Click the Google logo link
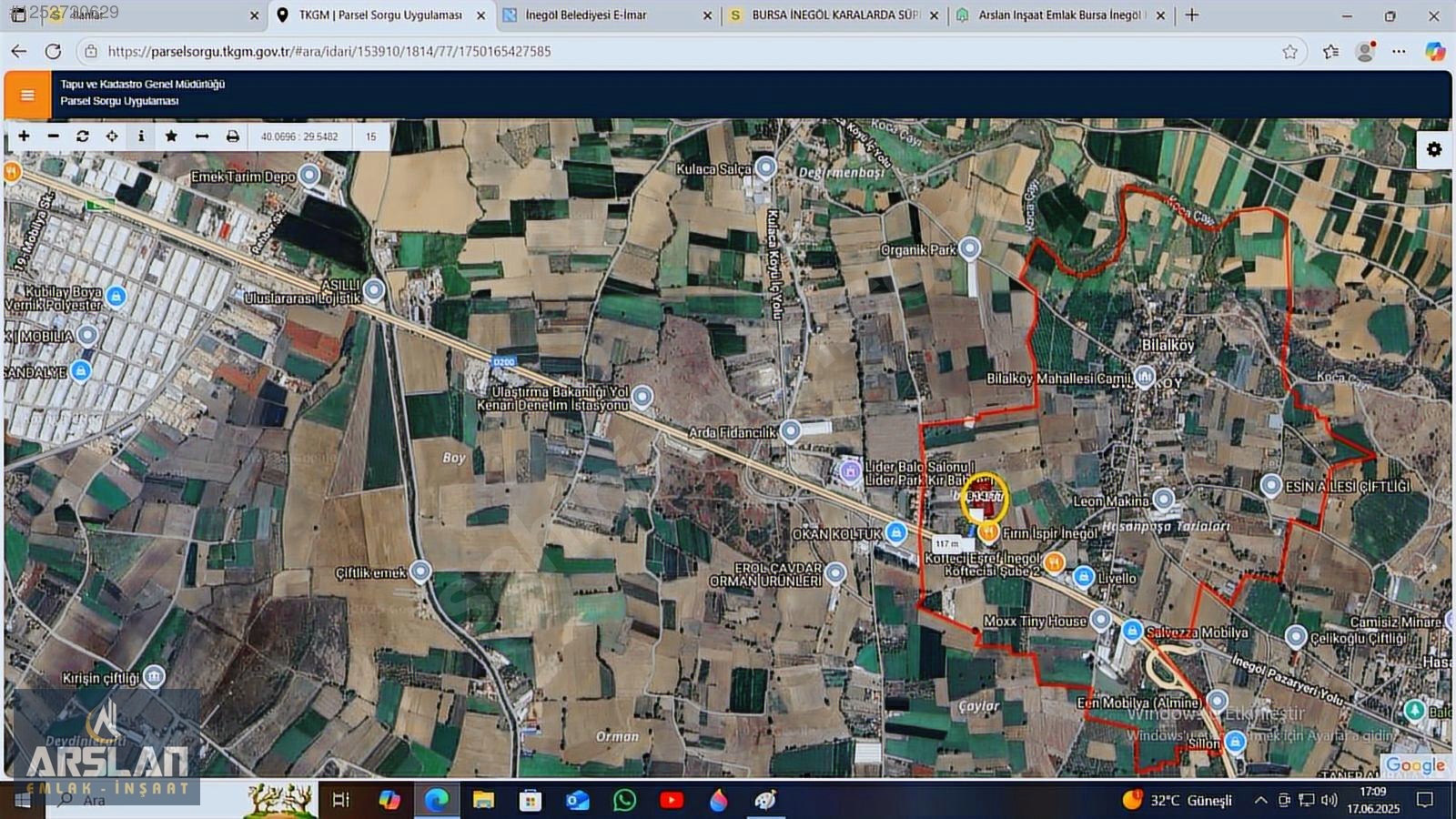This screenshot has width=1456, height=819. pyautogui.click(x=1415, y=765)
